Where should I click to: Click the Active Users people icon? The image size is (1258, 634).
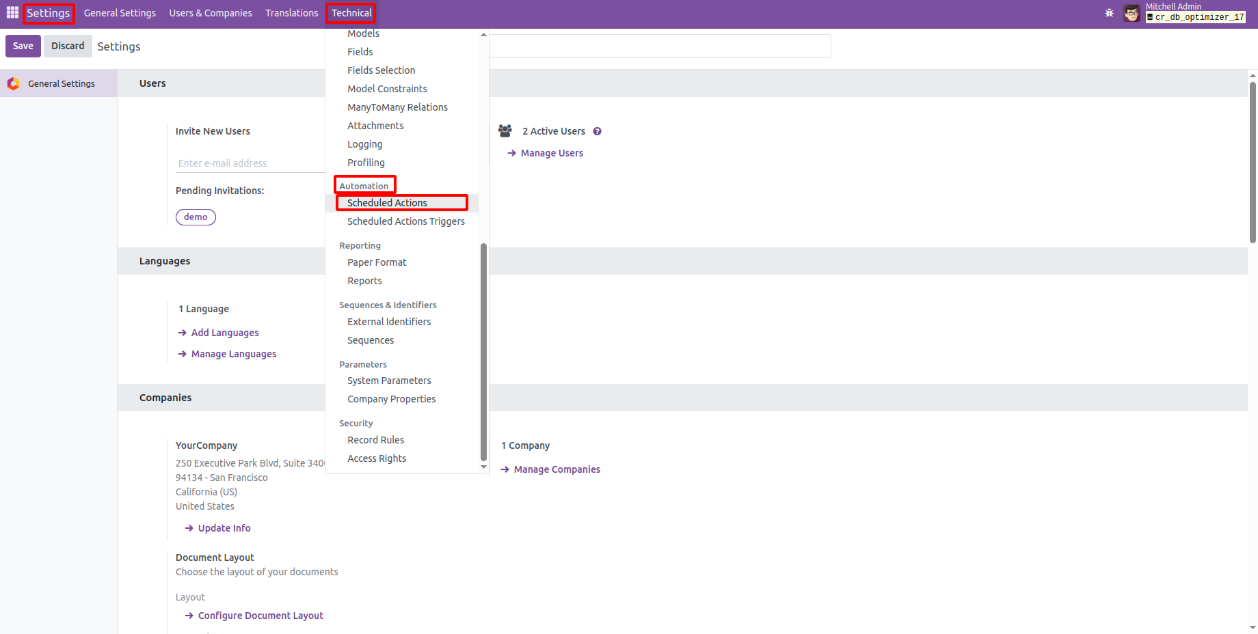[505, 131]
